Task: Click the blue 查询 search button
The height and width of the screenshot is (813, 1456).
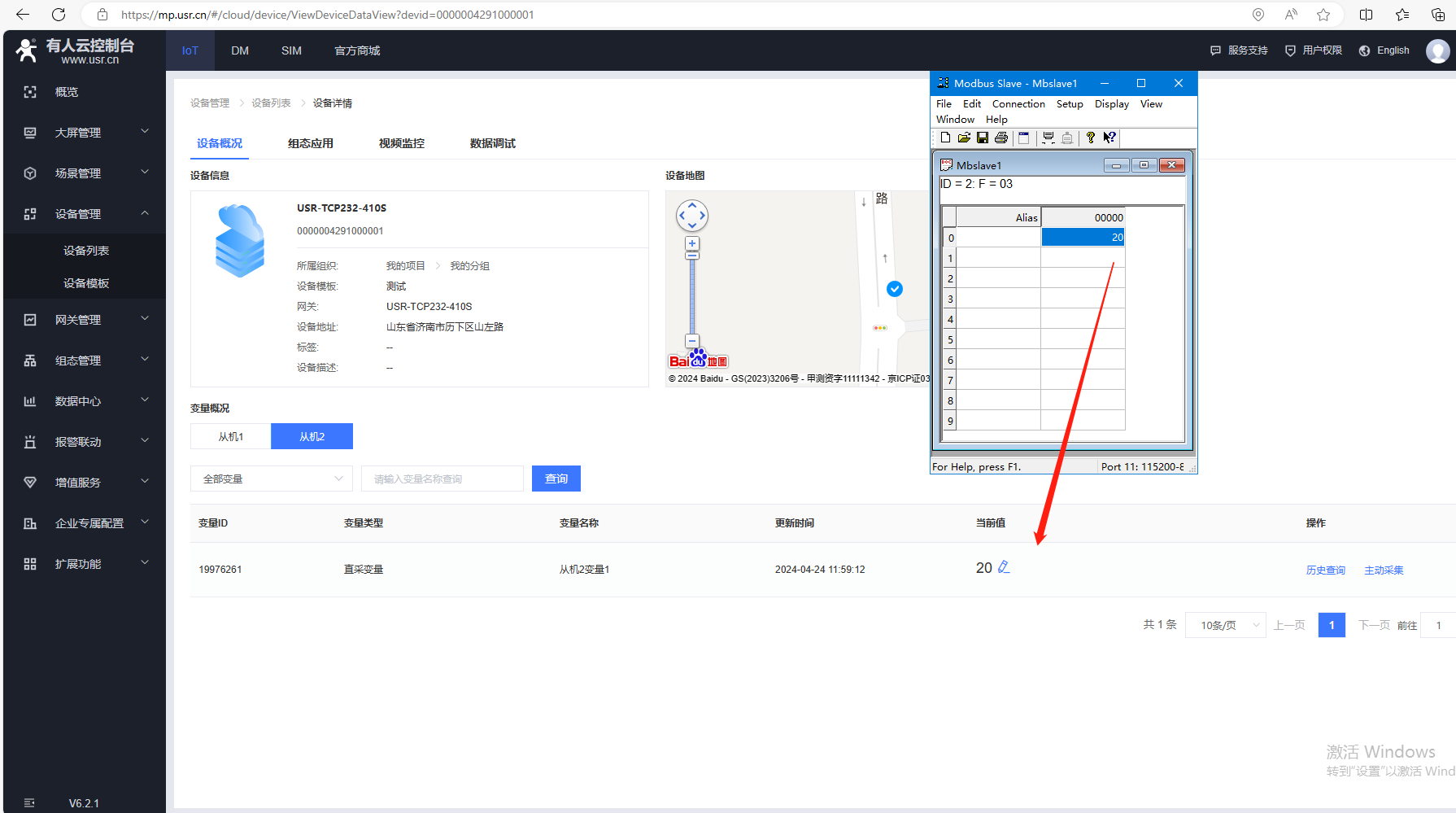Action: pos(556,479)
